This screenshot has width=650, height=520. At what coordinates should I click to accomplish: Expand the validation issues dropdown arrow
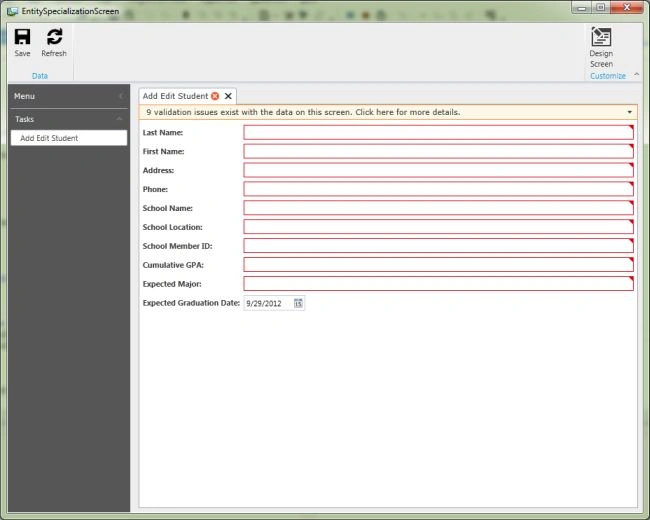pos(629,112)
